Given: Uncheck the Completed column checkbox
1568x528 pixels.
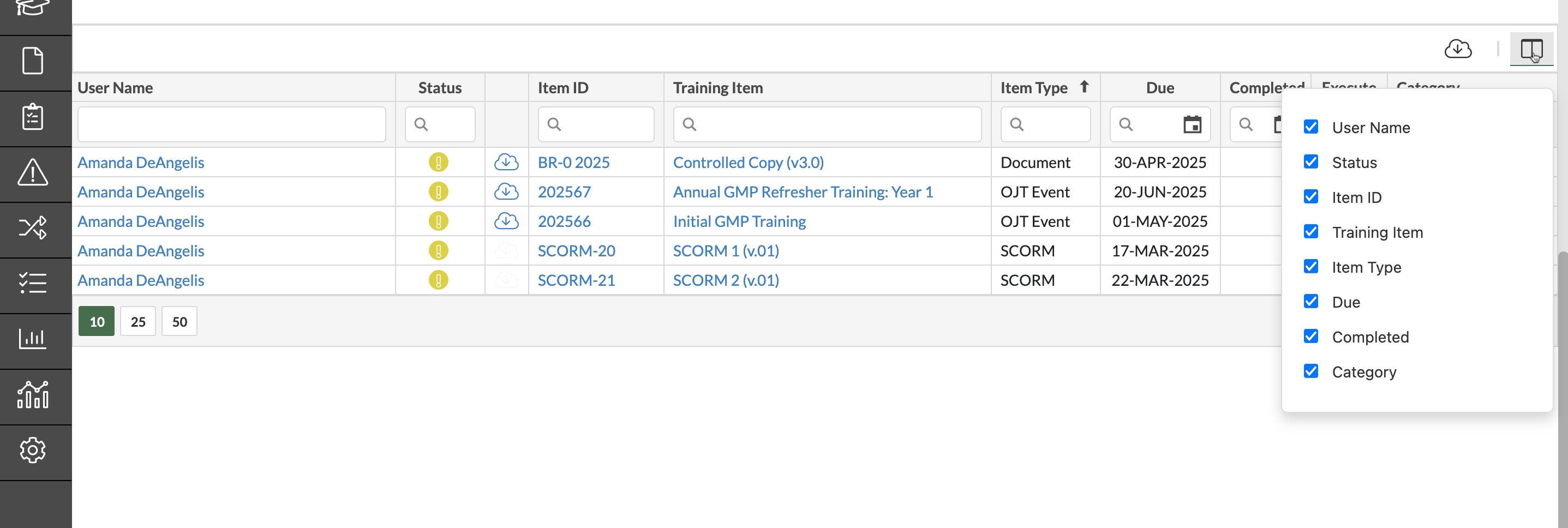Looking at the screenshot, I should pos(1310,337).
